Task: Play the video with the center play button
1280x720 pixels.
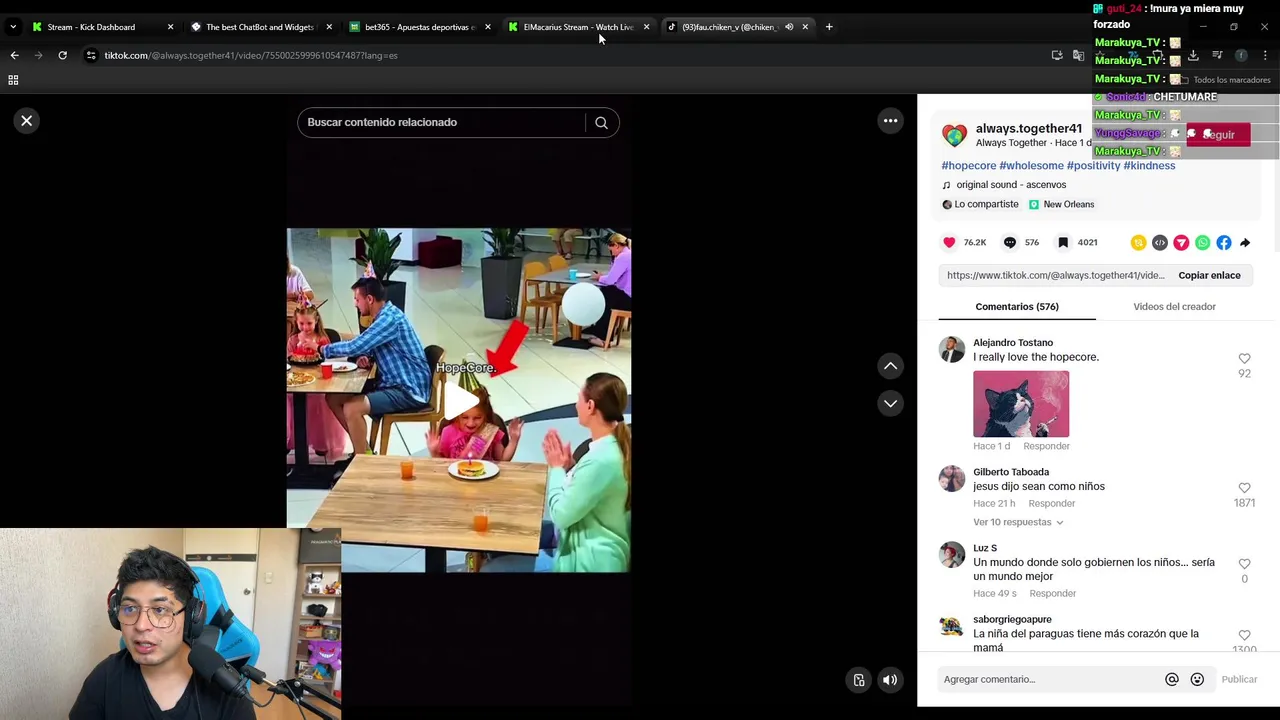Action: (x=460, y=401)
